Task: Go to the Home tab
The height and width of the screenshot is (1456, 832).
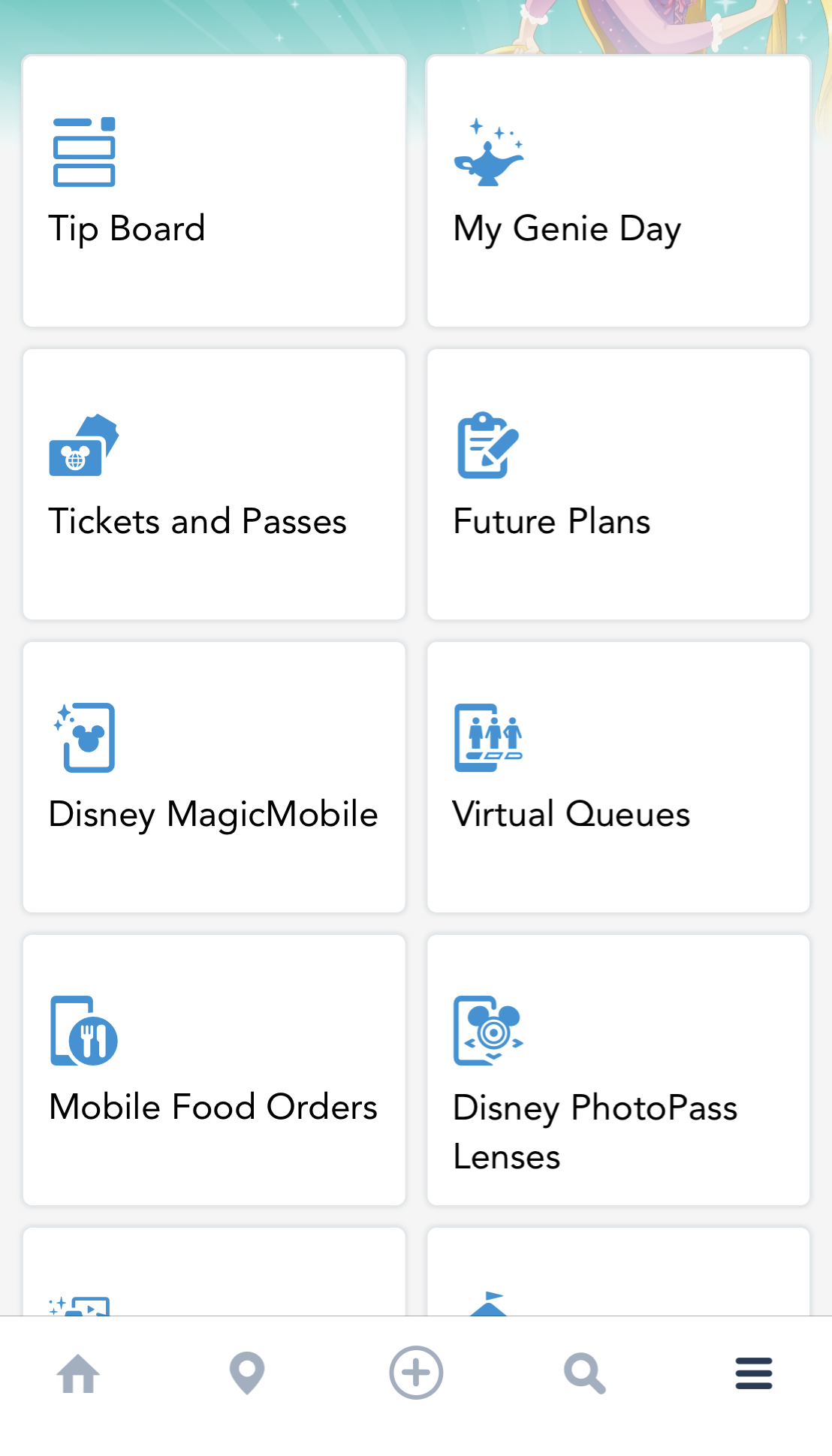Action: [x=78, y=1373]
